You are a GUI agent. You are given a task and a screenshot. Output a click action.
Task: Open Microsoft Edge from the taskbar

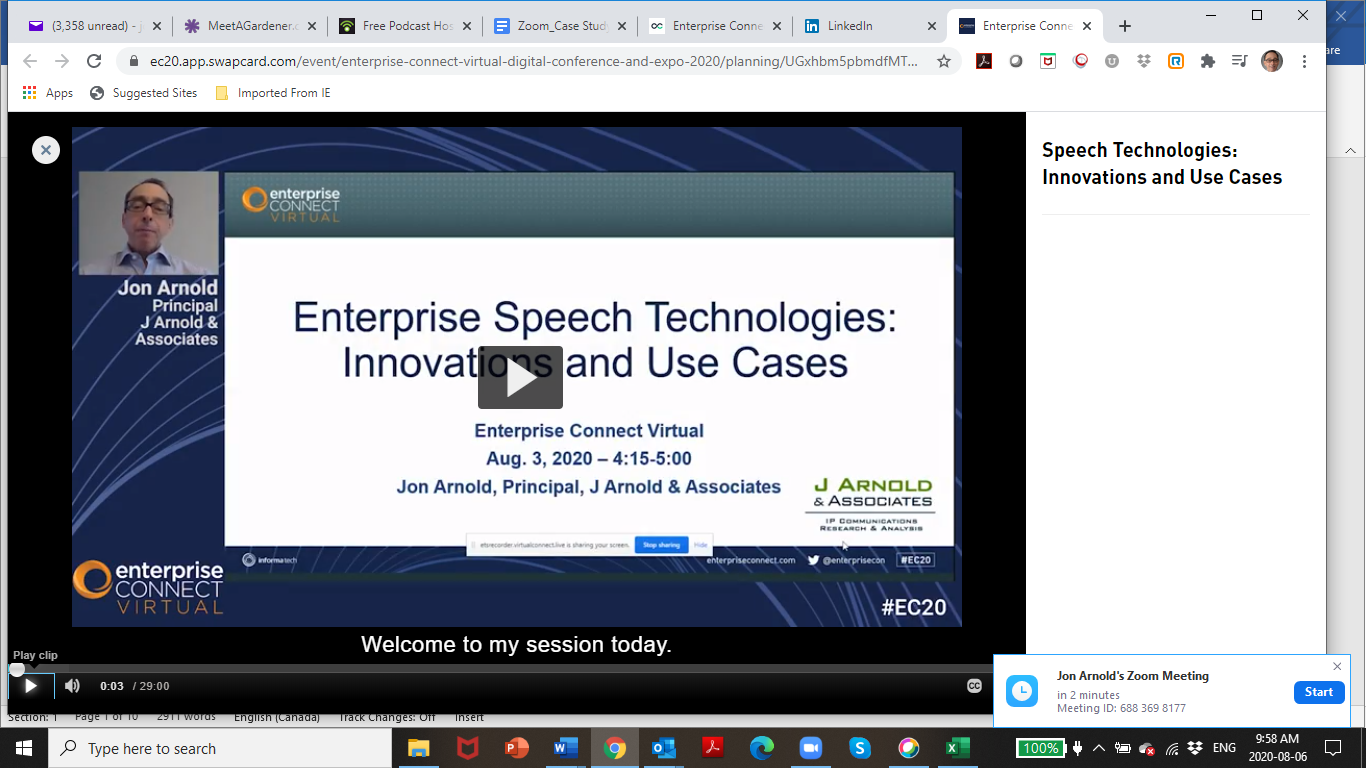[x=761, y=748]
